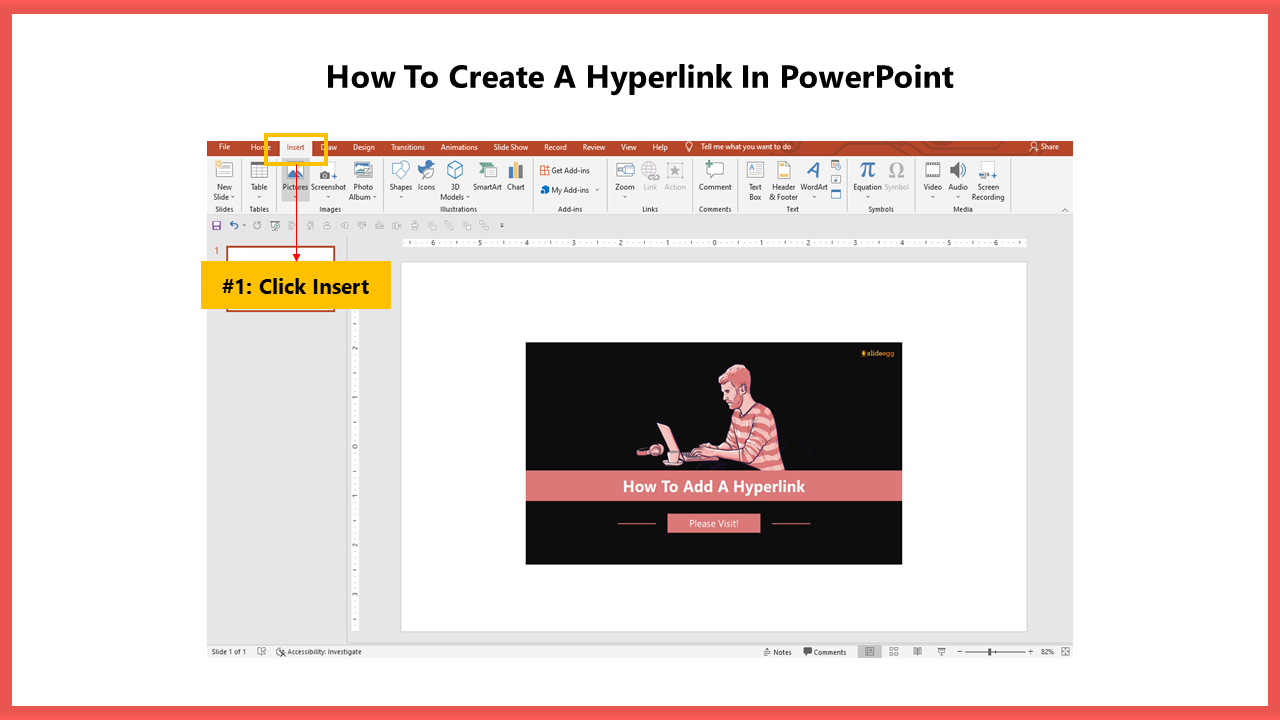1280x720 pixels.
Task: Toggle the Notes pane
Action: 777,652
